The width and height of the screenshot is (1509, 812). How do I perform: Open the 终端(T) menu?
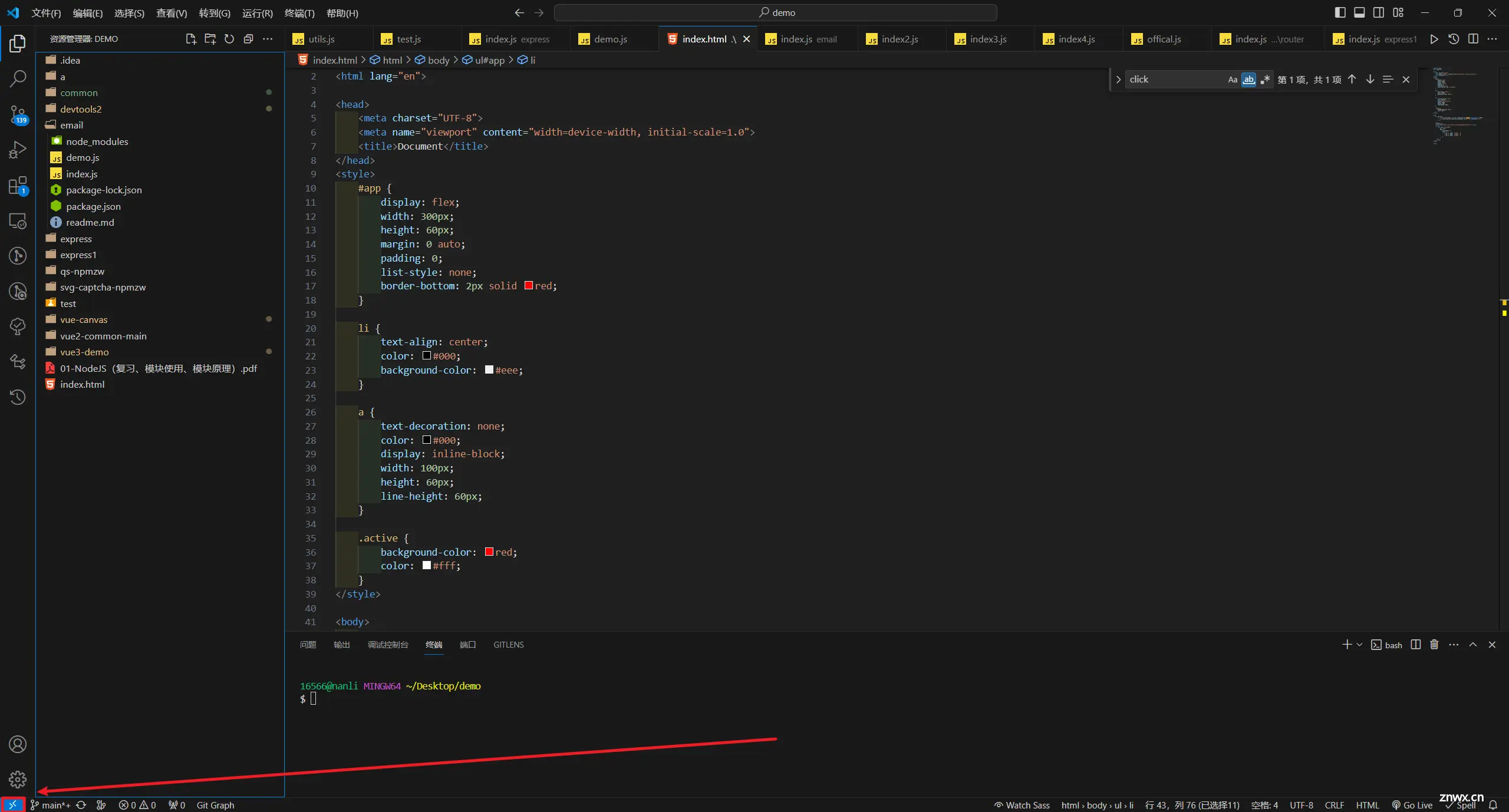coord(299,13)
